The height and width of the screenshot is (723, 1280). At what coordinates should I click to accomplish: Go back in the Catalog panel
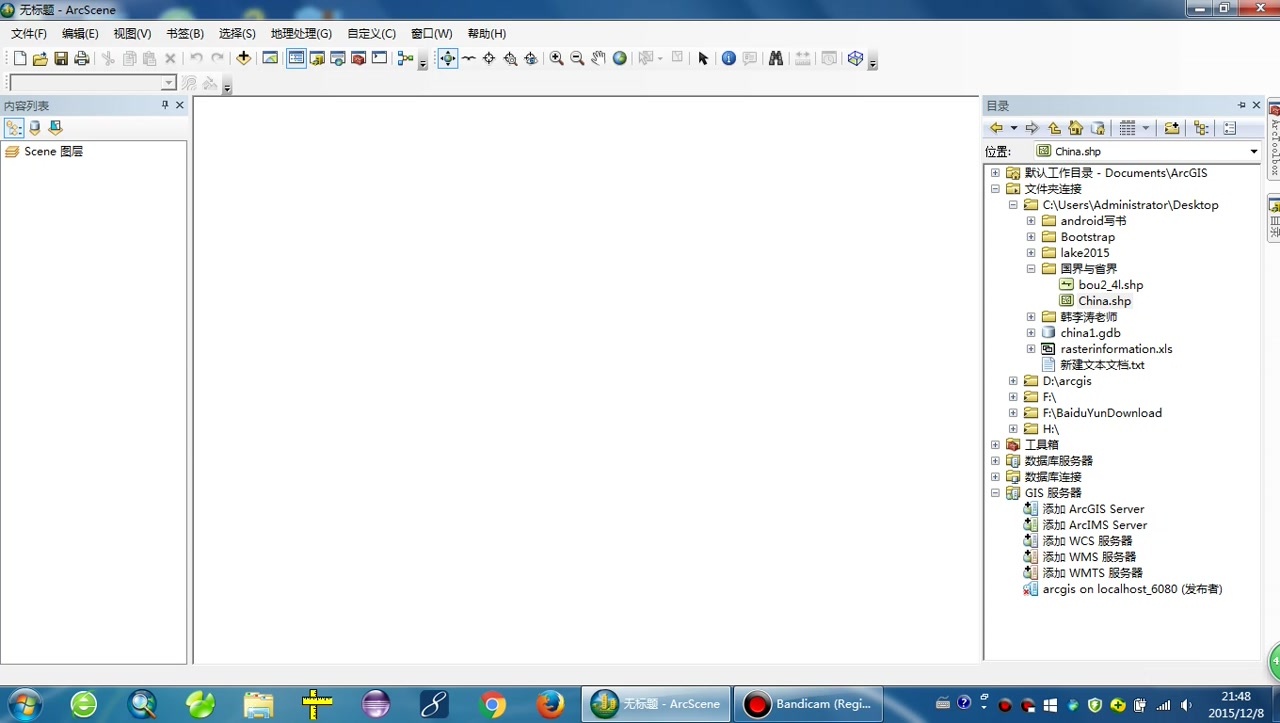tap(996, 128)
